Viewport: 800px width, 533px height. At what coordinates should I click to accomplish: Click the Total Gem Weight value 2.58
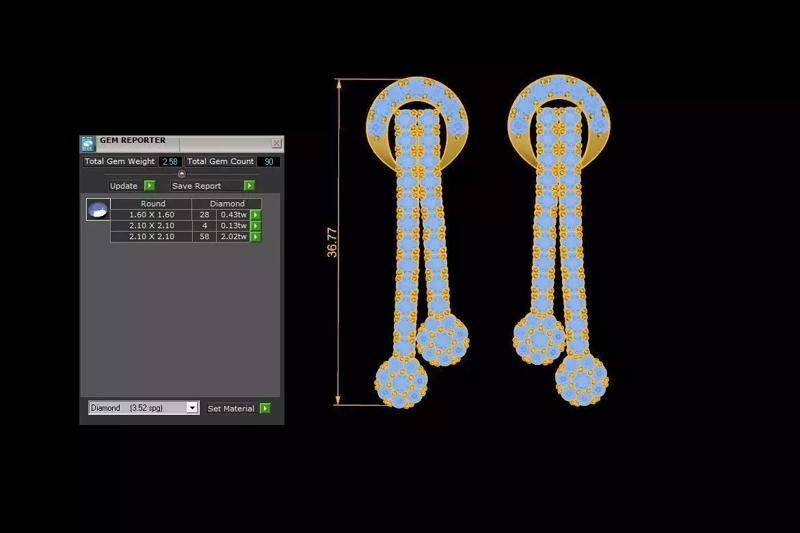[170, 162]
